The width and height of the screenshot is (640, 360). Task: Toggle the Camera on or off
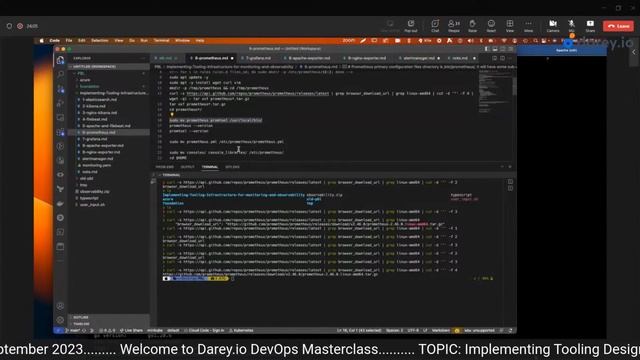tap(553, 25)
